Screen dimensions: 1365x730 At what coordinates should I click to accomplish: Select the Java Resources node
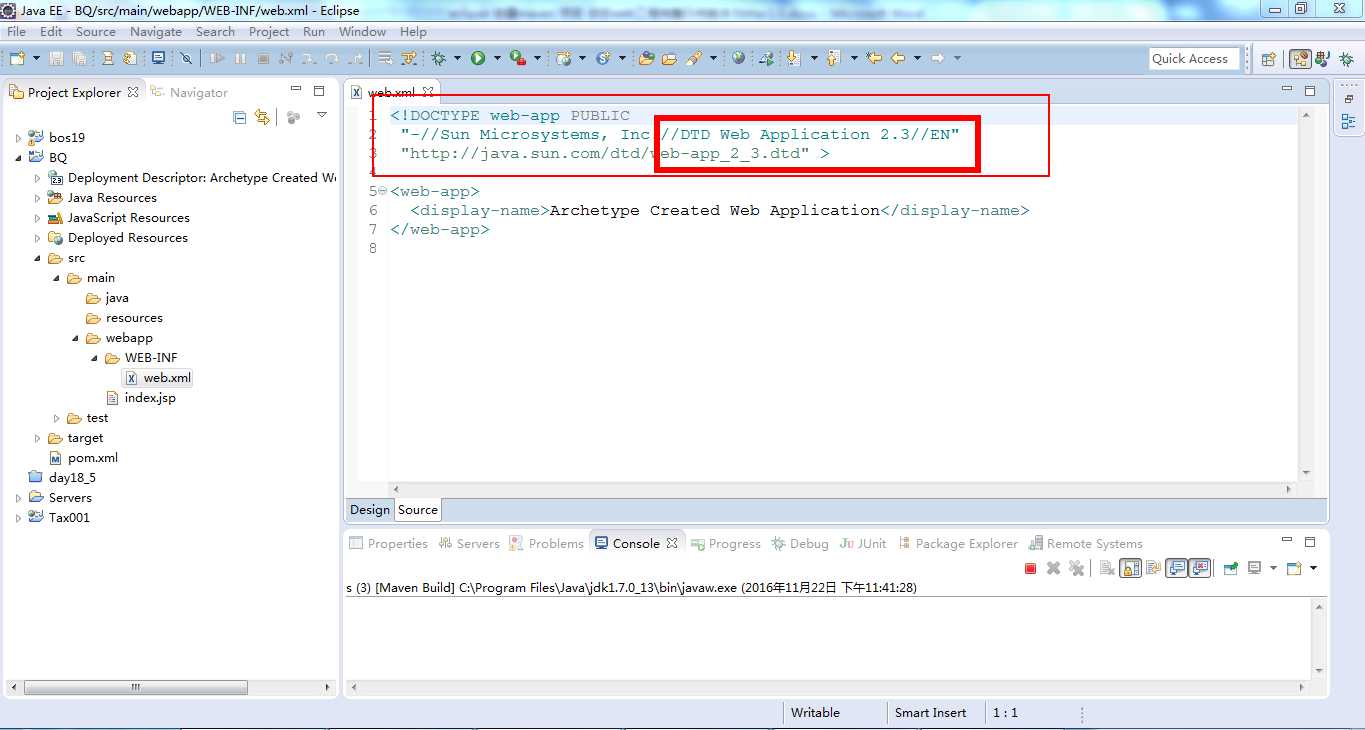pyautogui.click(x=103, y=198)
